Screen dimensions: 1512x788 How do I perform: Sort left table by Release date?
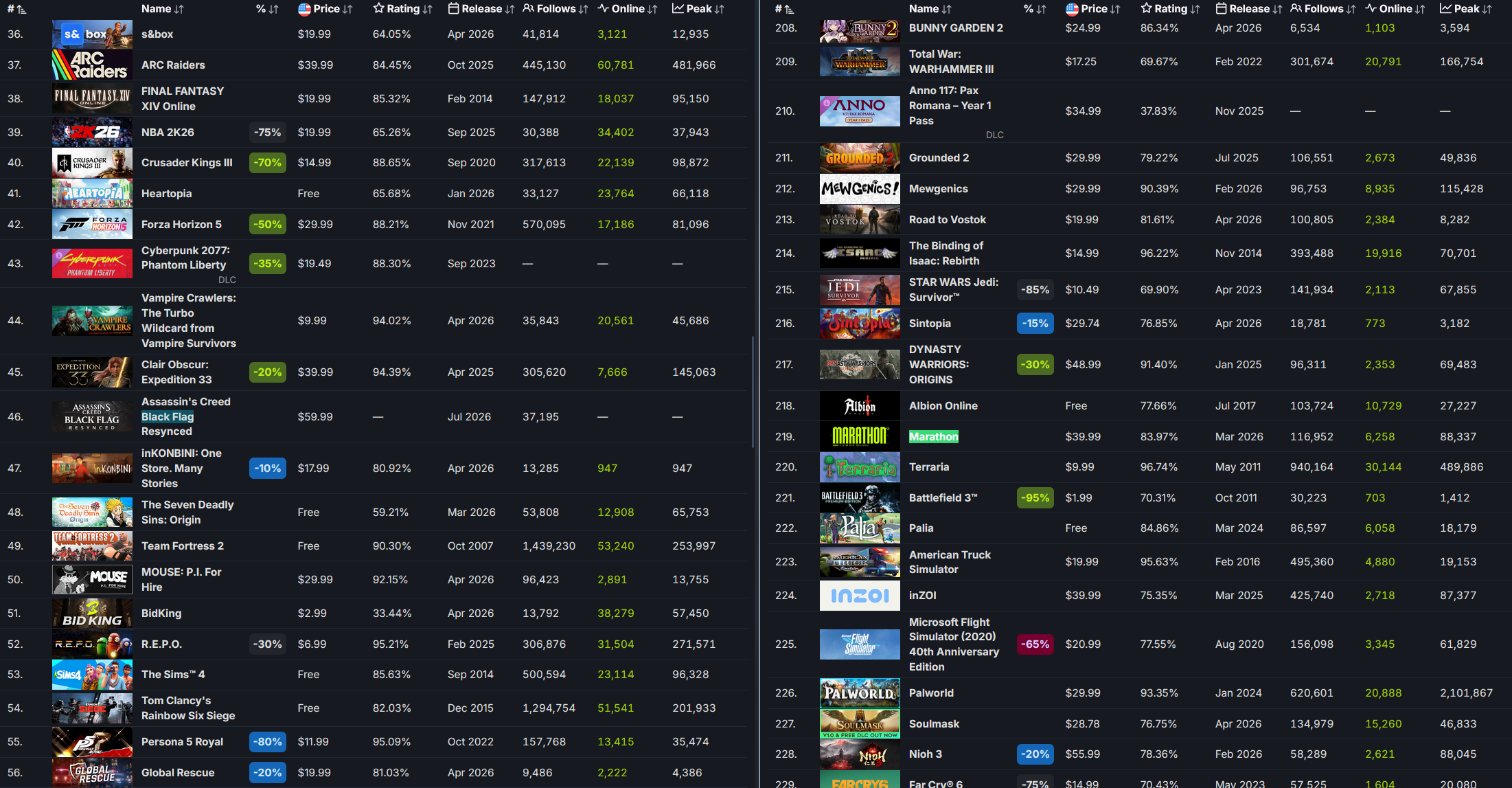point(481,9)
